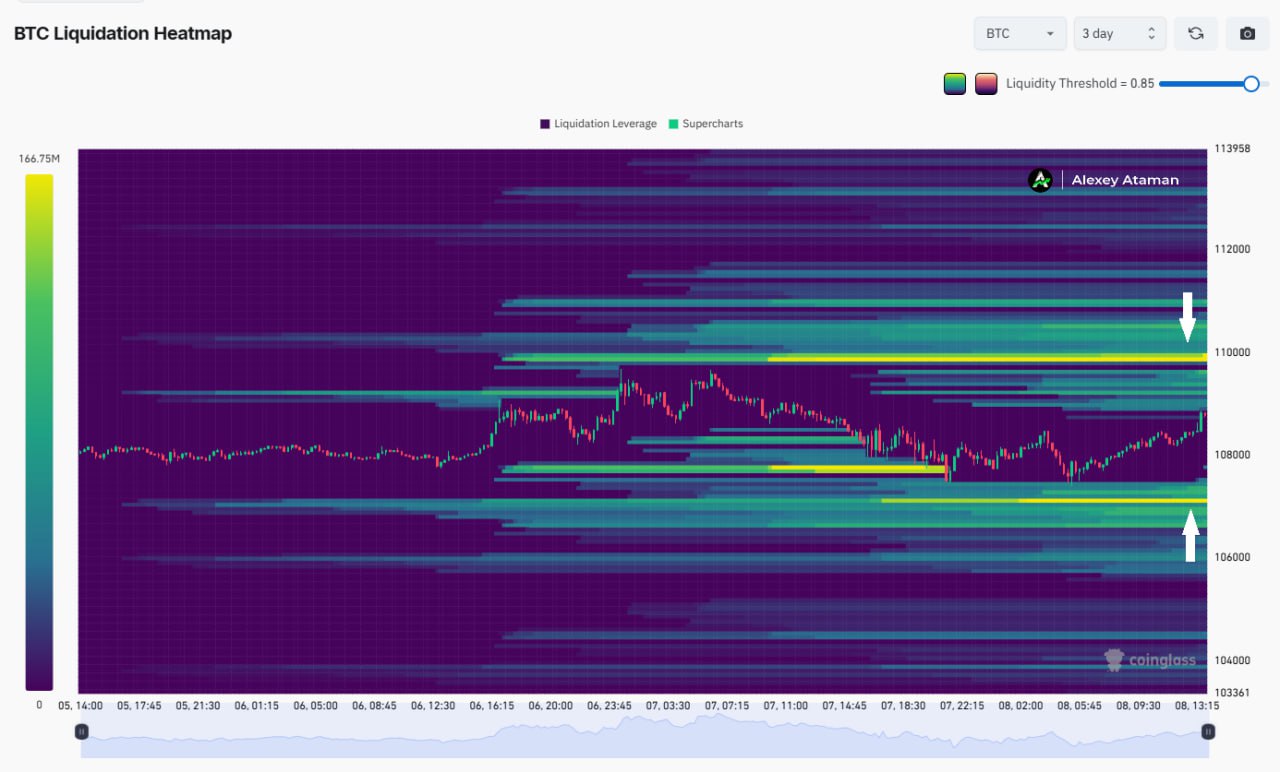Click the camera screenshot icon
The width and height of the screenshot is (1280, 772).
point(1247,33)
